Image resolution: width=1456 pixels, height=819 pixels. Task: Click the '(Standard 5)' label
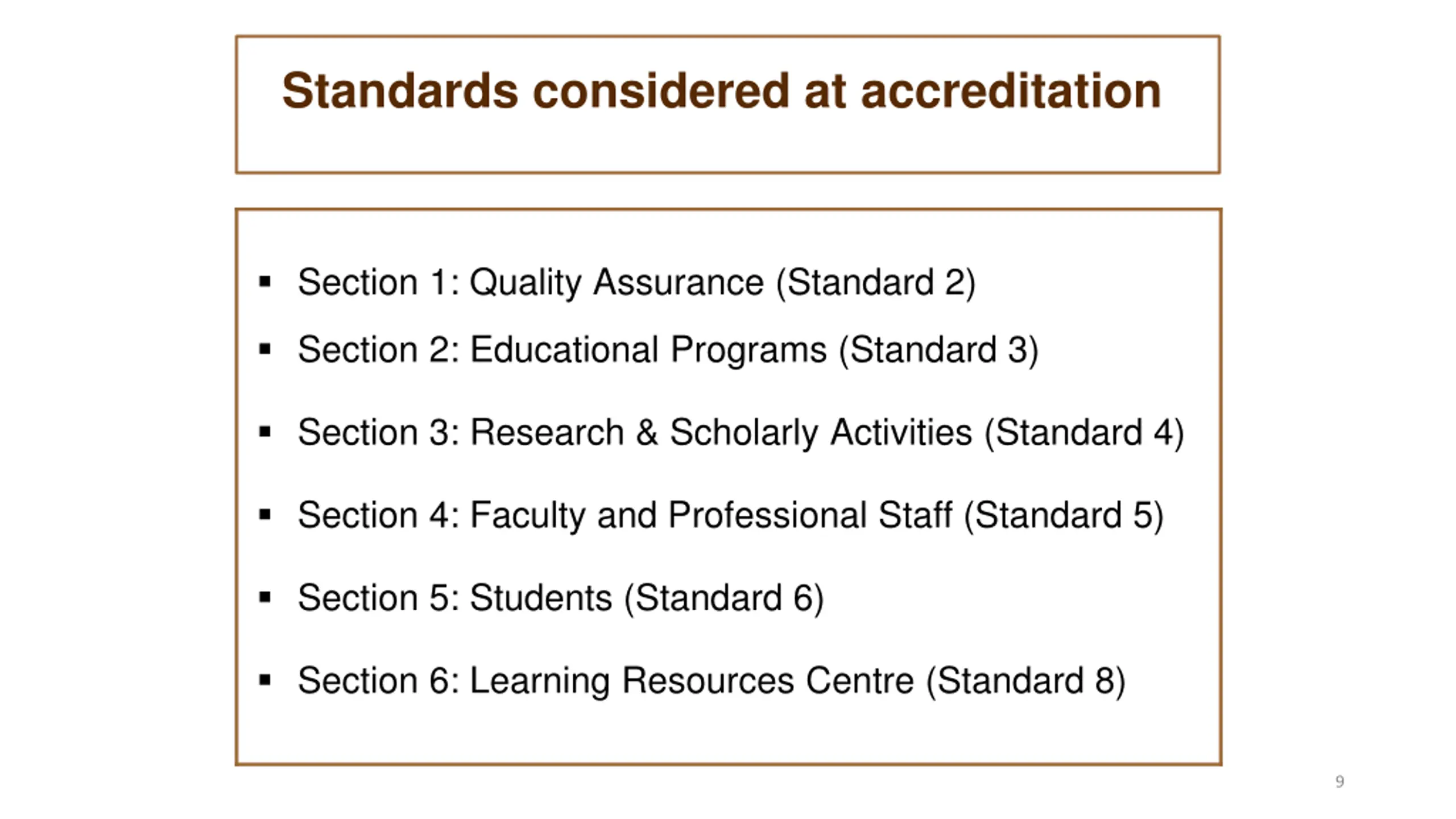(x=1064, y=516)
